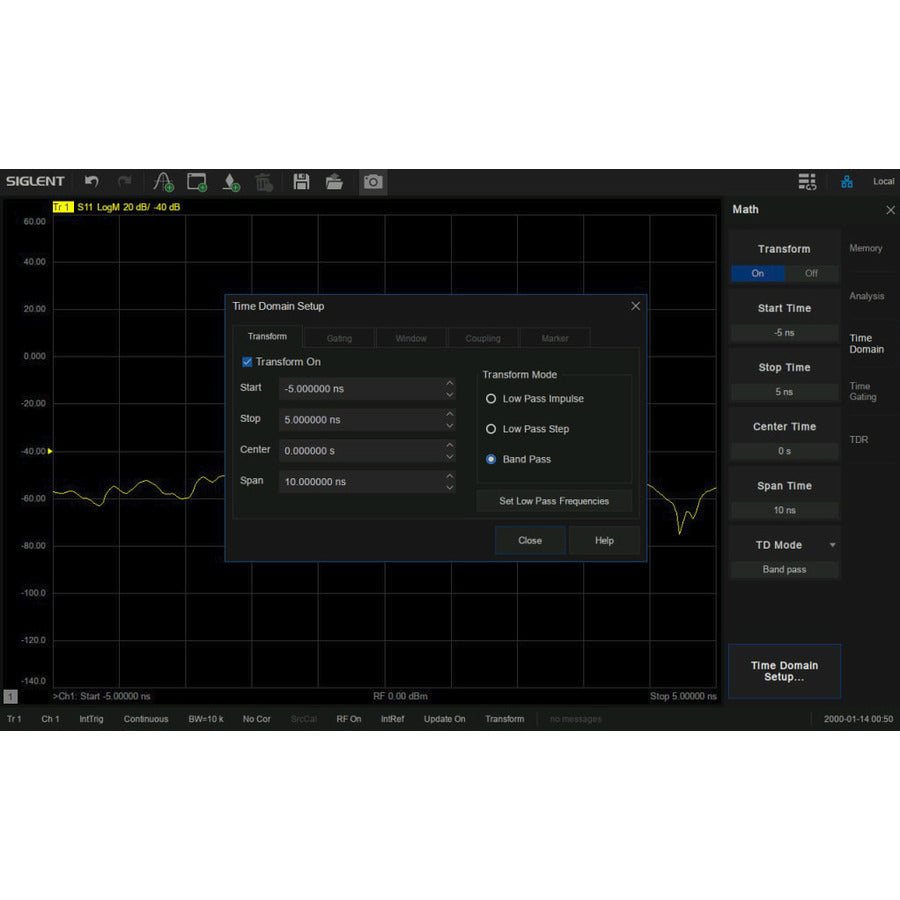The image size is (900, 900).
Task: Select the Low Pass Step transform mode
Action: pyautogui.click(x=491, y=428)
